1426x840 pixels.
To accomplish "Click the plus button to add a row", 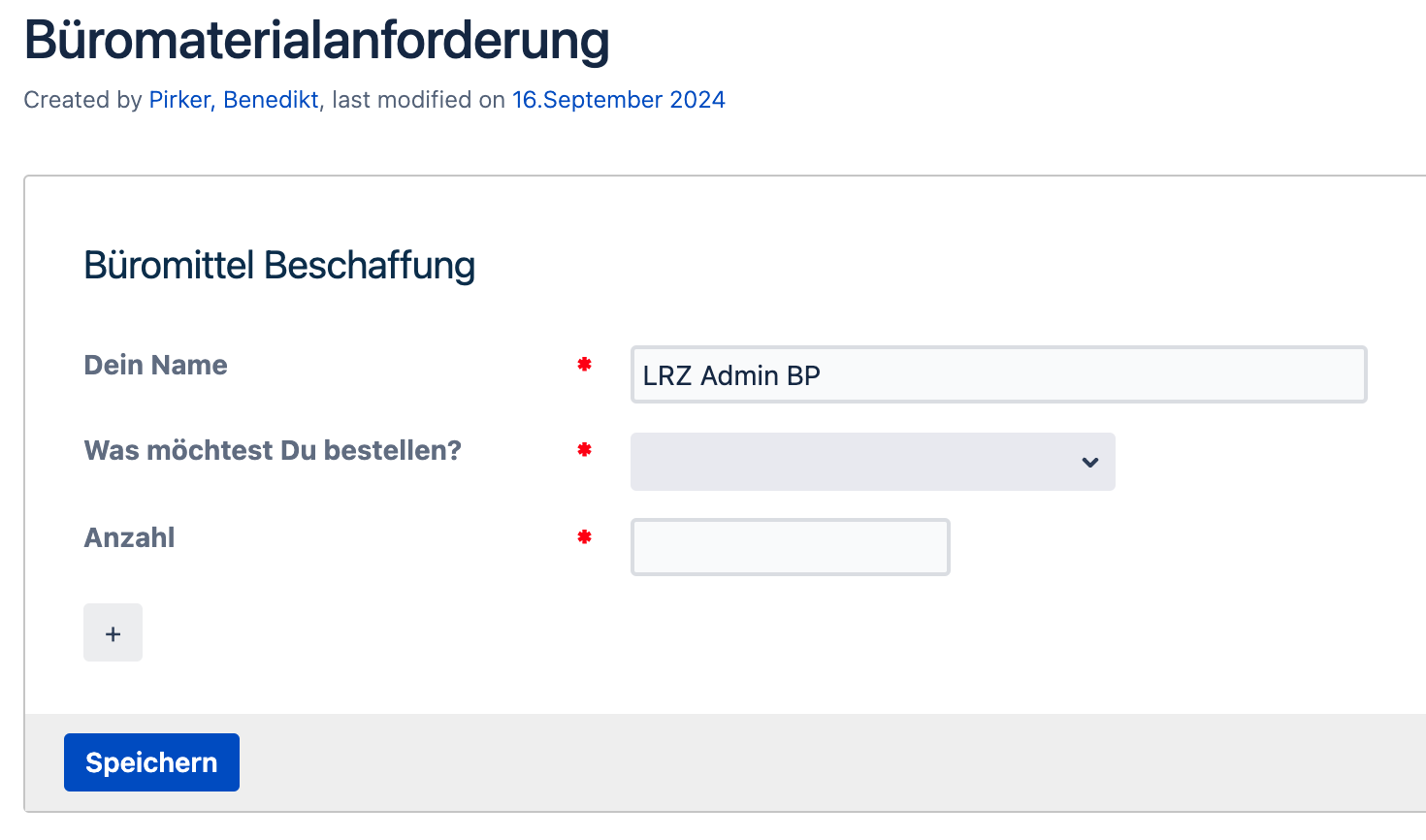I will (113, 632).
